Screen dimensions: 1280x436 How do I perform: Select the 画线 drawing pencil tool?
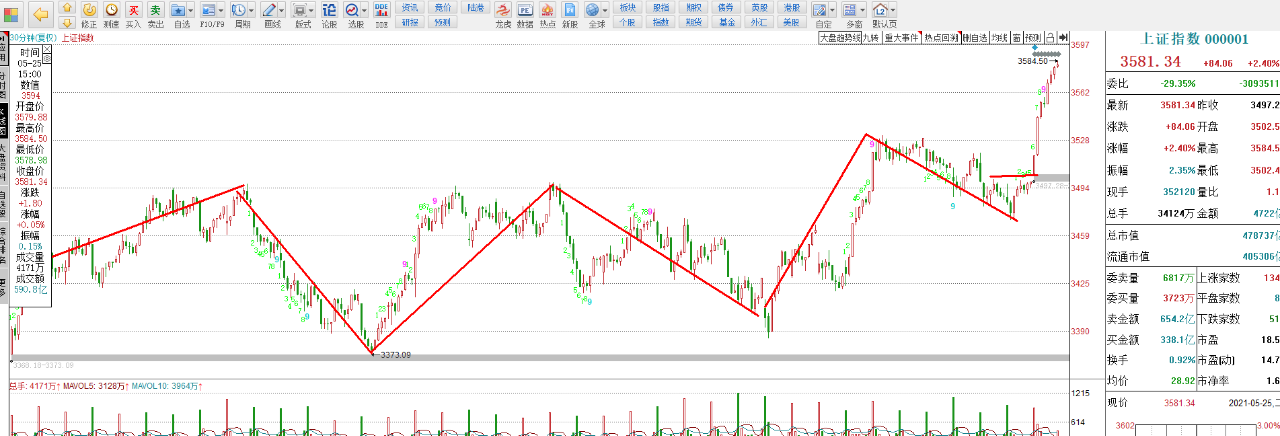tap(270, 10)
